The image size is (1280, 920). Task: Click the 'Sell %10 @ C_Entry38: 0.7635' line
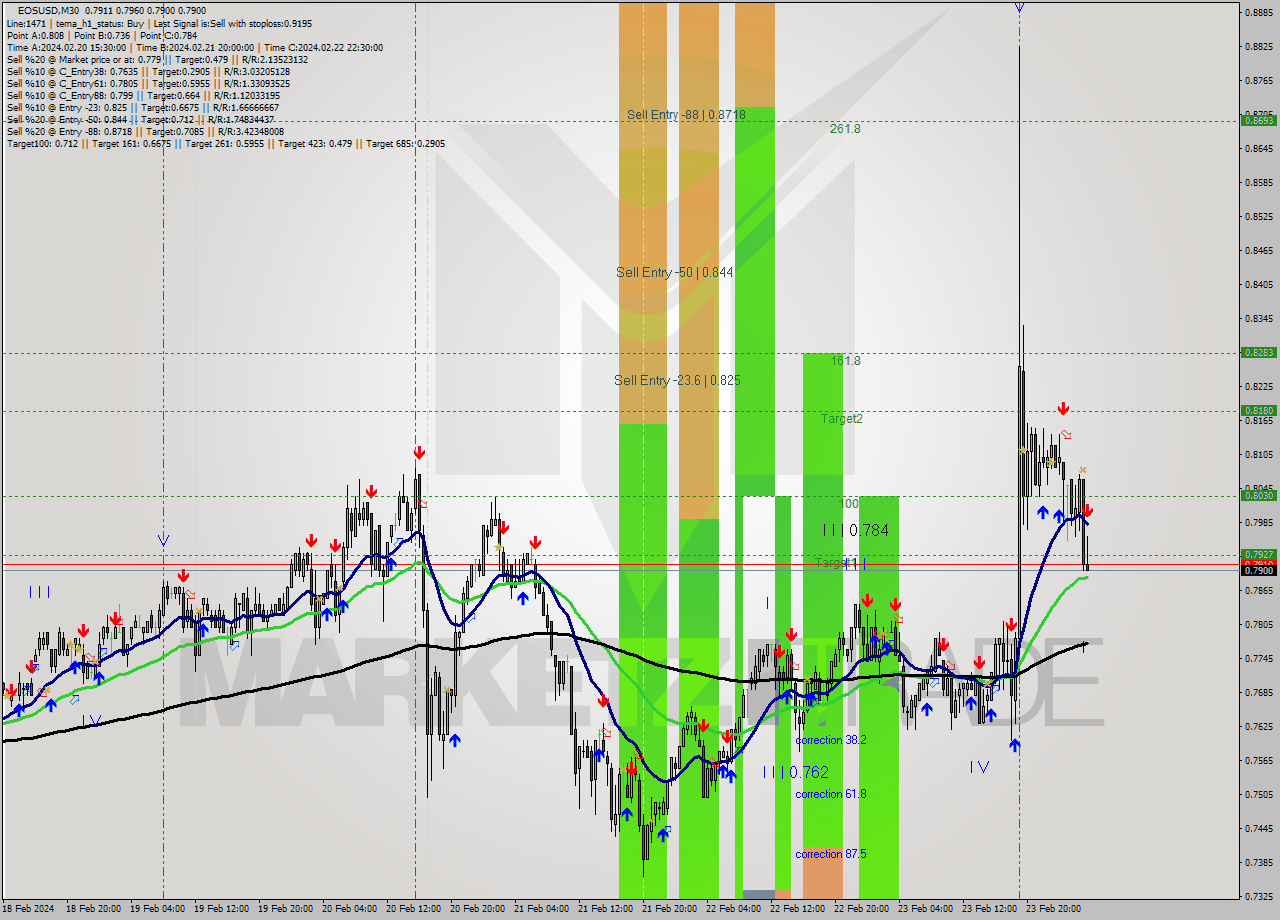tap(148, 71)
